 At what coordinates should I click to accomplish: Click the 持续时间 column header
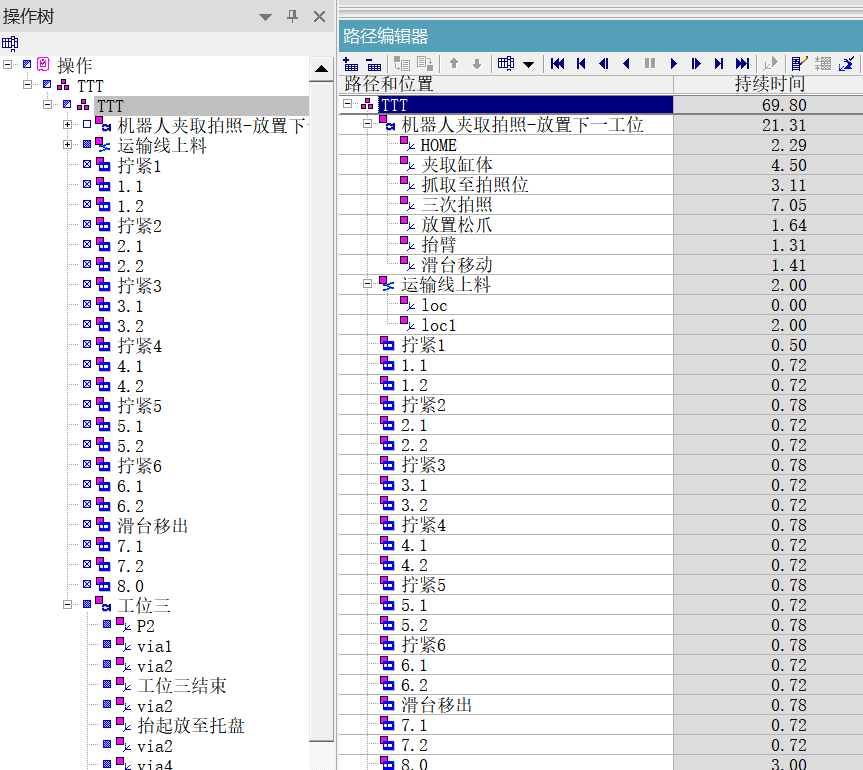769,85
